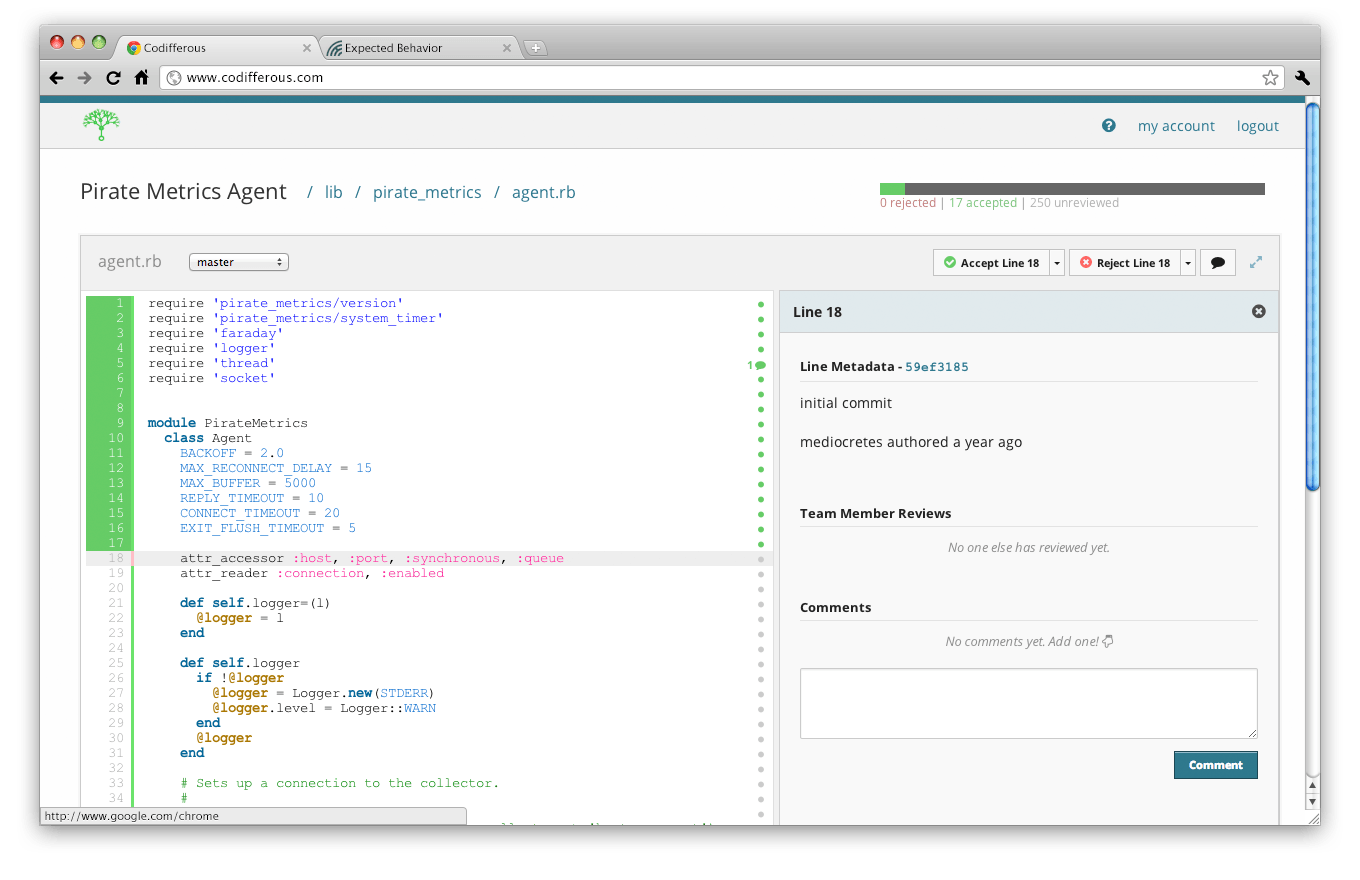The height and width of the screenshot is (880, 1360).
Task: Open the pirate_metrics breadcrumb link
Action: pos(427,192)
